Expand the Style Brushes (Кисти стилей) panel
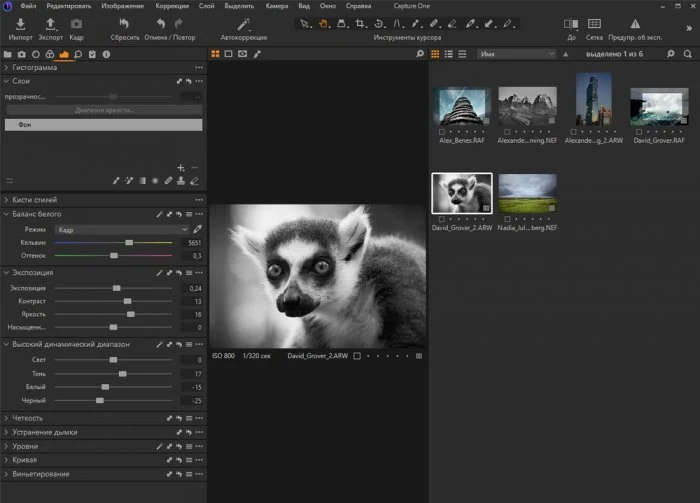700x503 pixels. pyautogui.click(x=6, y=200)
